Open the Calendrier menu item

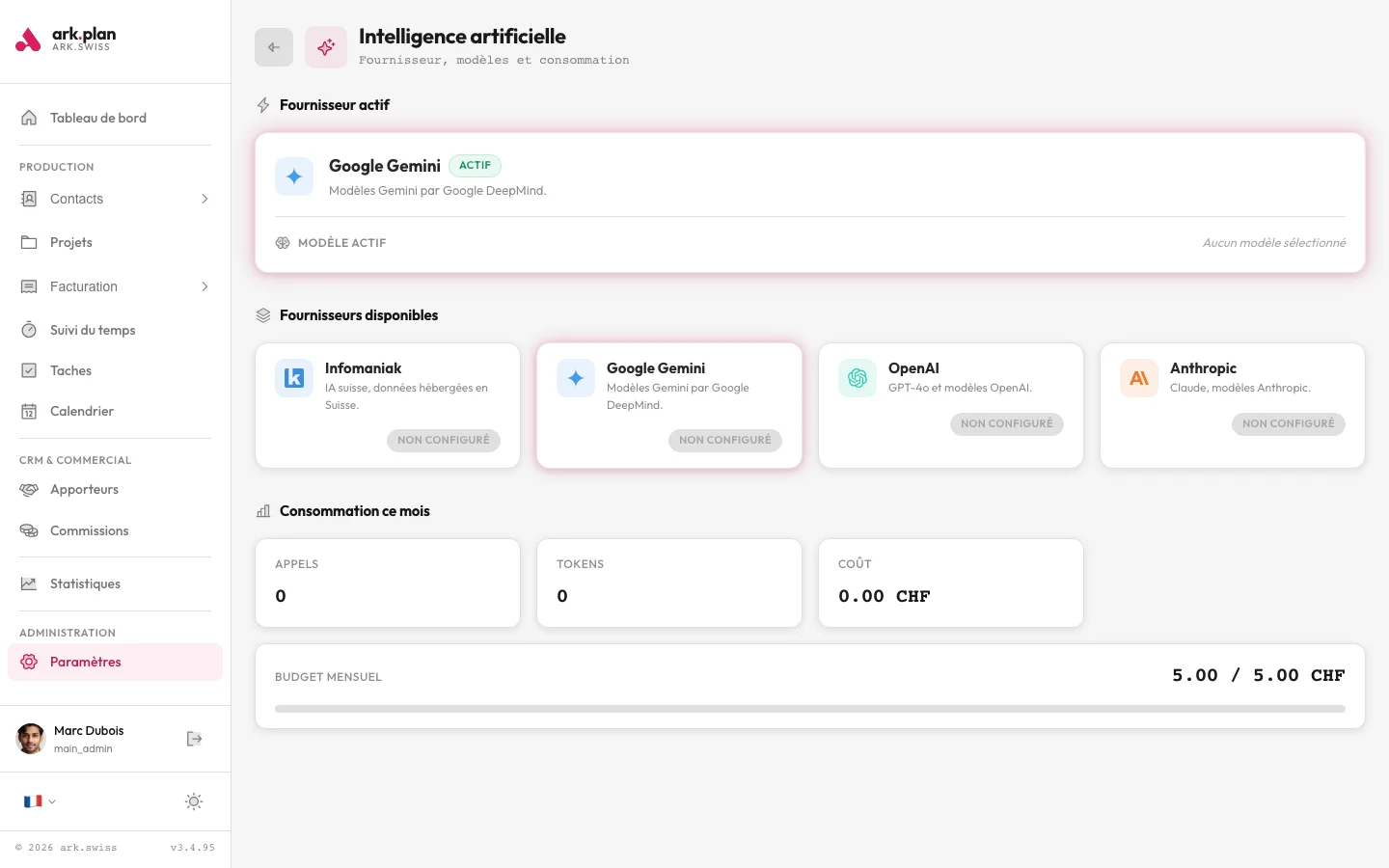click(x=115, y=411)
